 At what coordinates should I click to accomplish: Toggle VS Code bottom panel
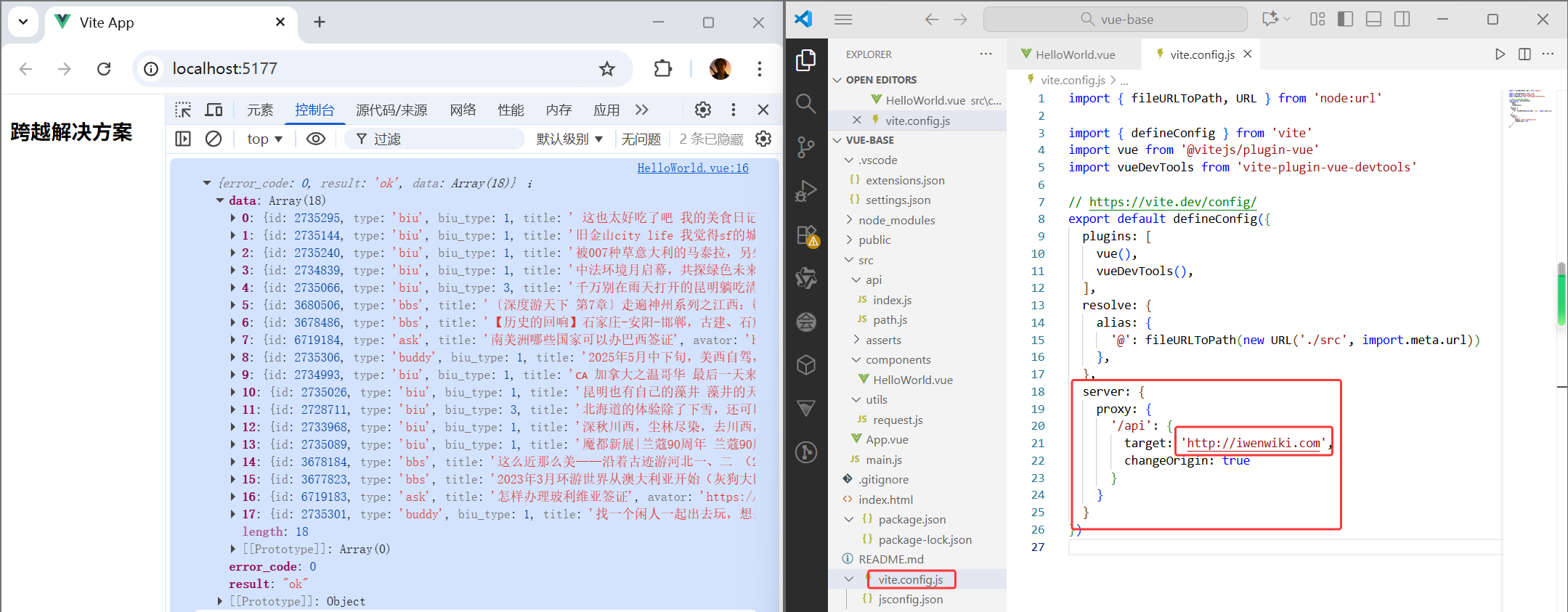tap(1373, 20)
